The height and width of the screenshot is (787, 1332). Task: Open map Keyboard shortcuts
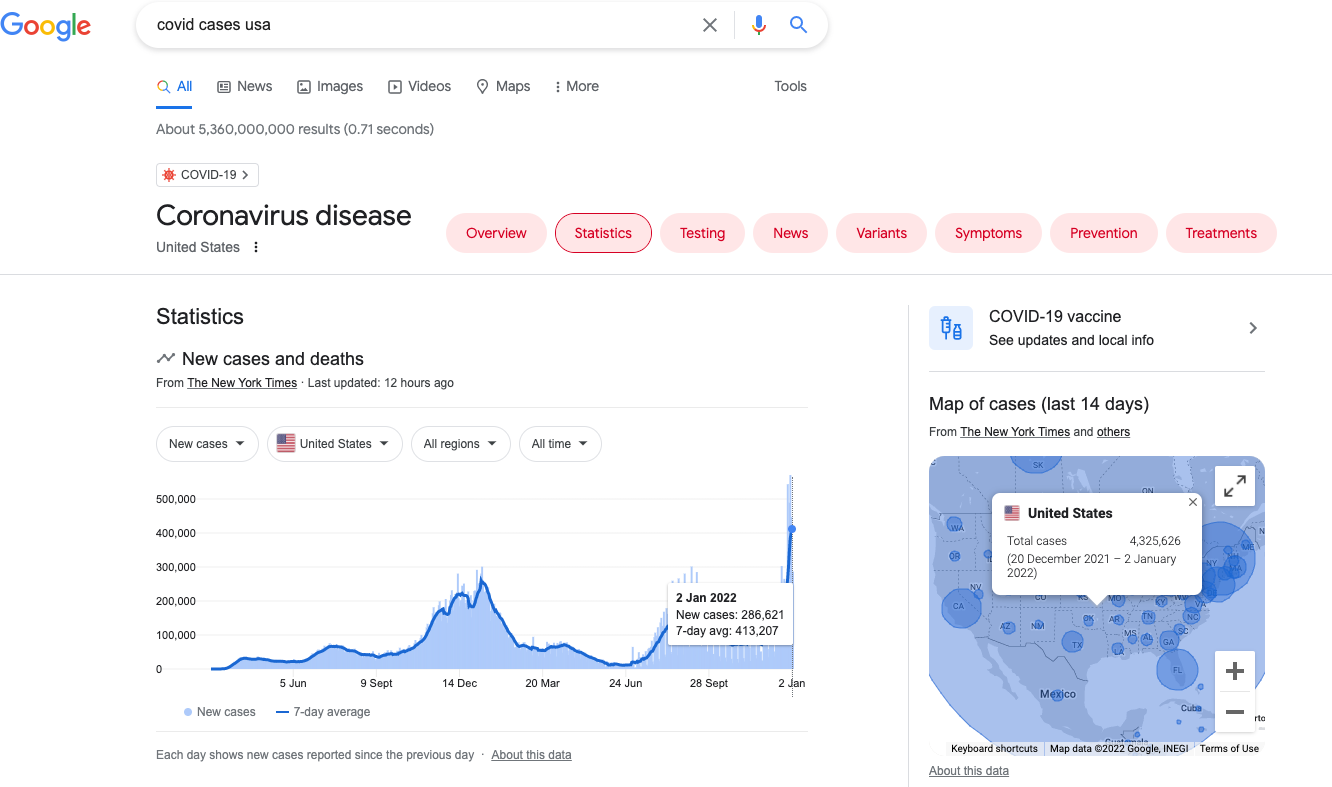click(x=994, y=749)
